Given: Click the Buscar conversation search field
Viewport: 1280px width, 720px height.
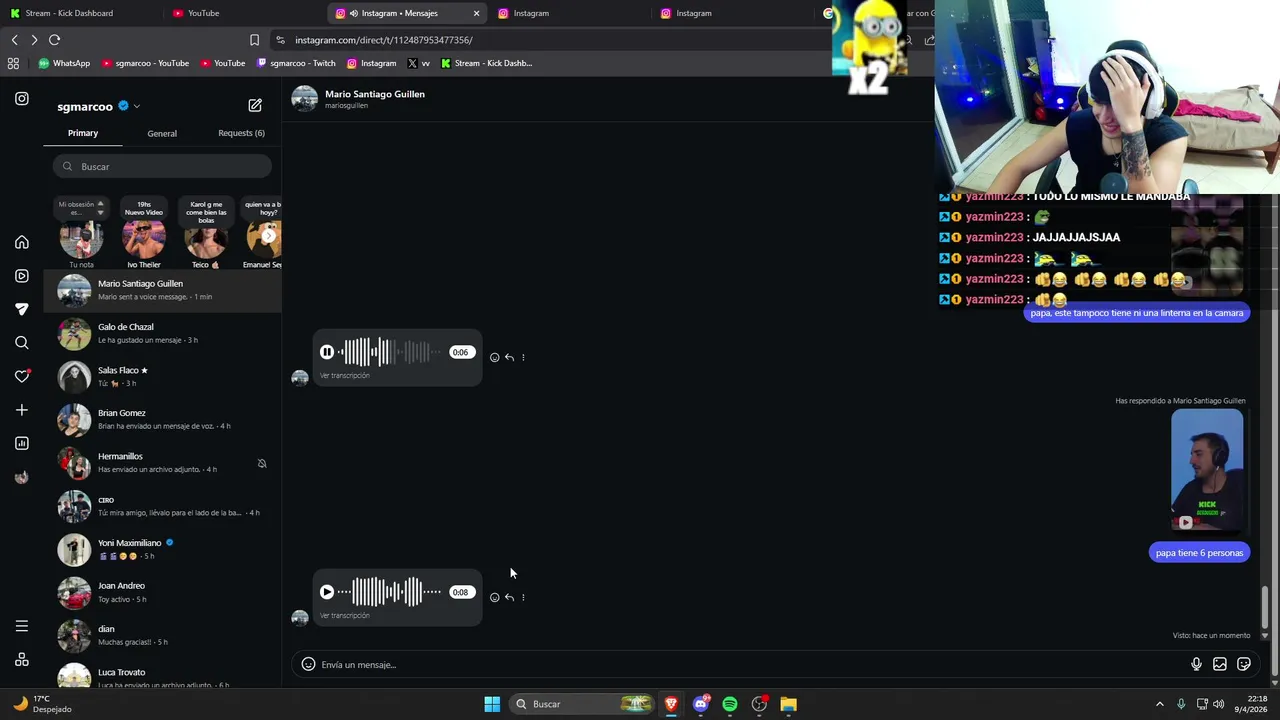Looking at the screenshot, I should [x=162, y=167].
